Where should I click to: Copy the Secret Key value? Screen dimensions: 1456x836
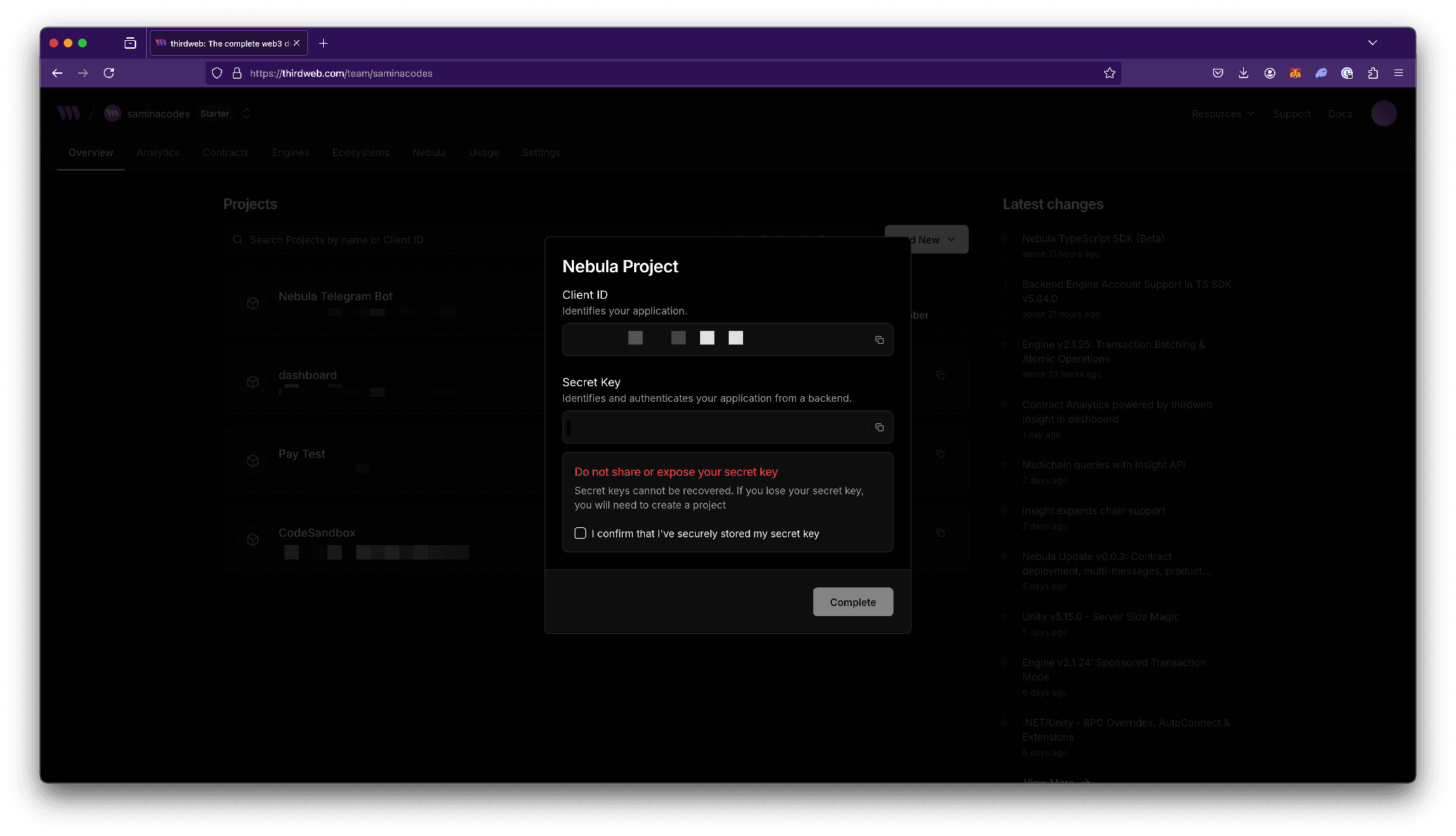pos(879,428)
